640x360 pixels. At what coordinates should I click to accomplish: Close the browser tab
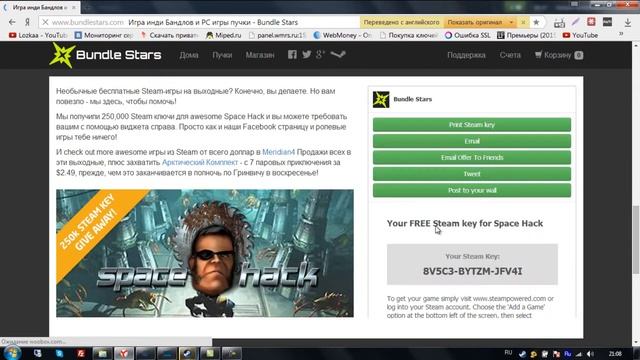74,7
